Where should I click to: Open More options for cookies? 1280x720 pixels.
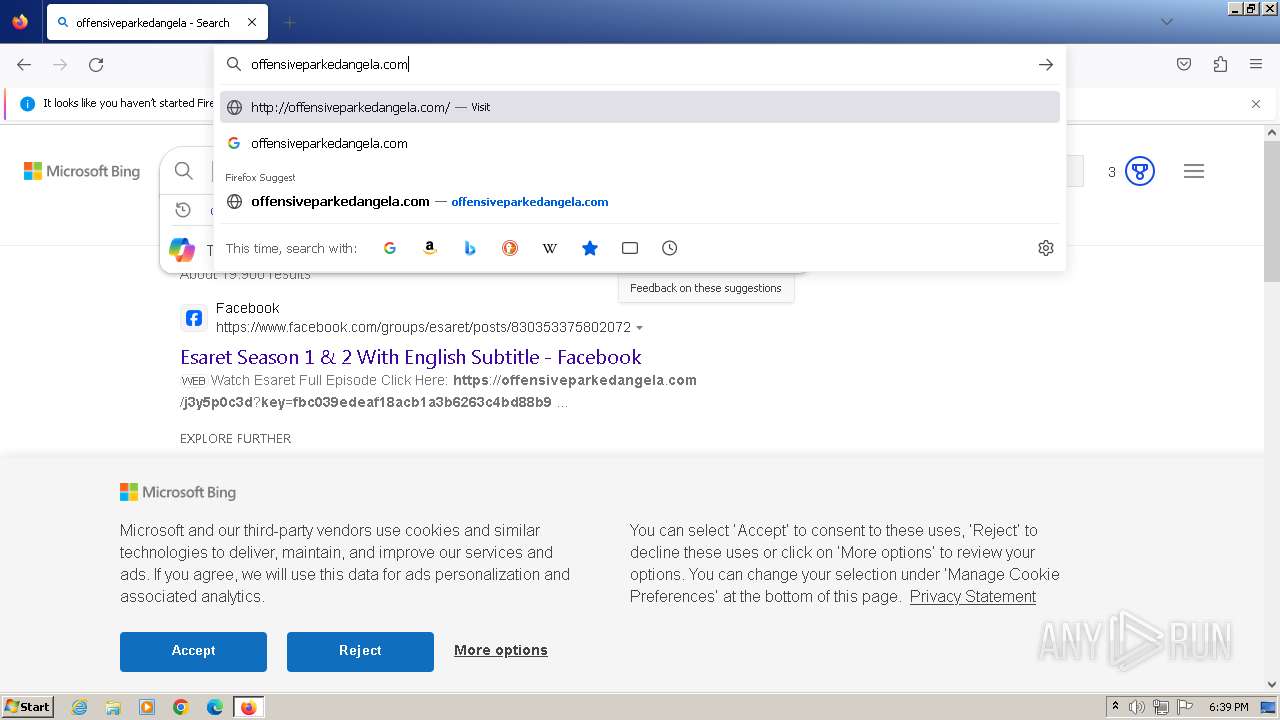pos(501,650)
